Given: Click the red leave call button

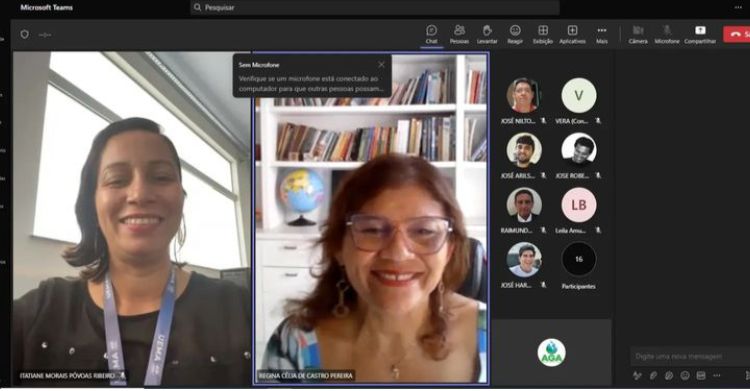Looking at the screenshot, I should click(737, 34).
